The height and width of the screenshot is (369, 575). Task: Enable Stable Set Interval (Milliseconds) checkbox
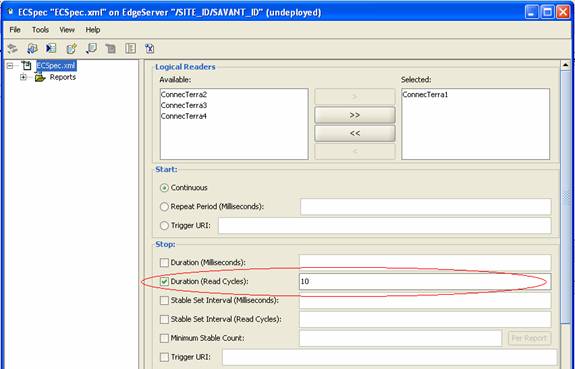pos(164,300)
